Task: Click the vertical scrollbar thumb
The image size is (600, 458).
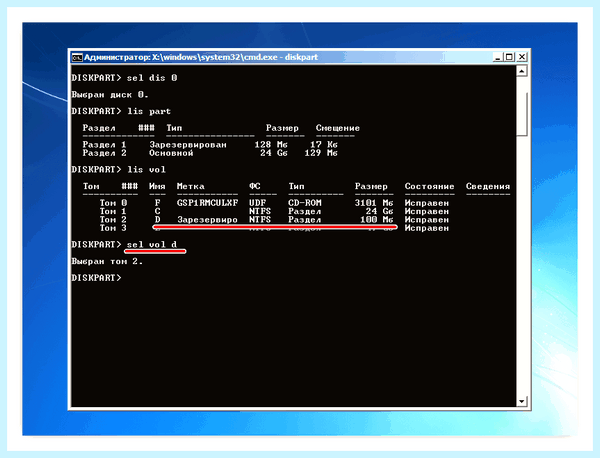Action: (x=522, y=114)
